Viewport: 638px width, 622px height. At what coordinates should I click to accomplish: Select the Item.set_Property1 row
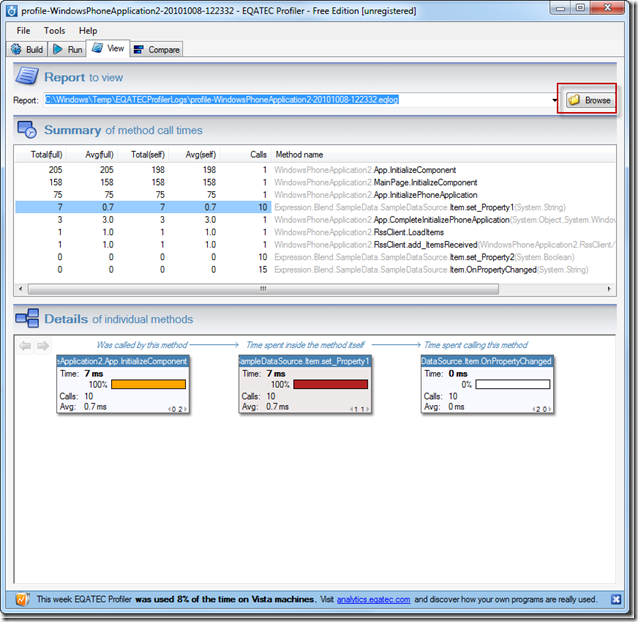(315, 207)
